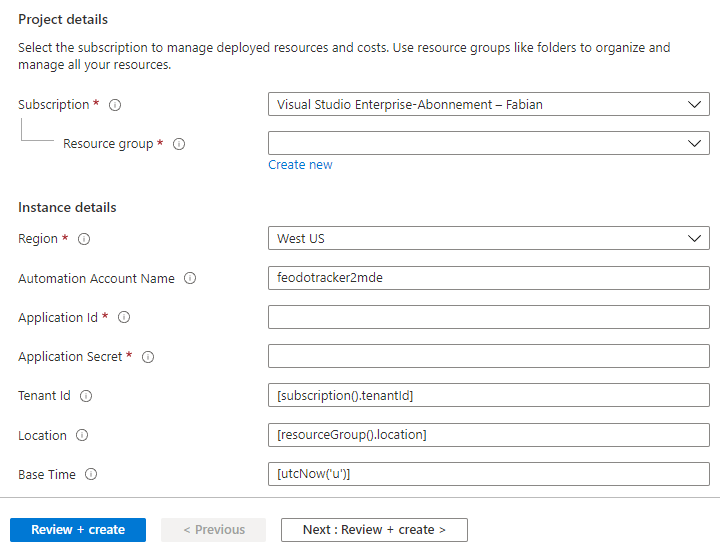The width and height of the screenshot is (720, 556).
Task: Click info icon beside Location label
Action: [82, 436]
